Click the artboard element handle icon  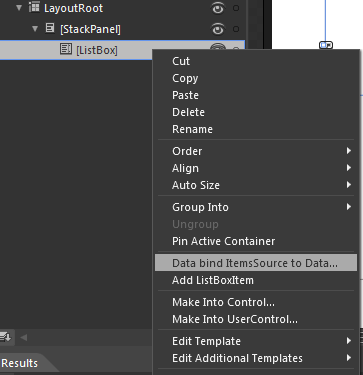(326, 45)
